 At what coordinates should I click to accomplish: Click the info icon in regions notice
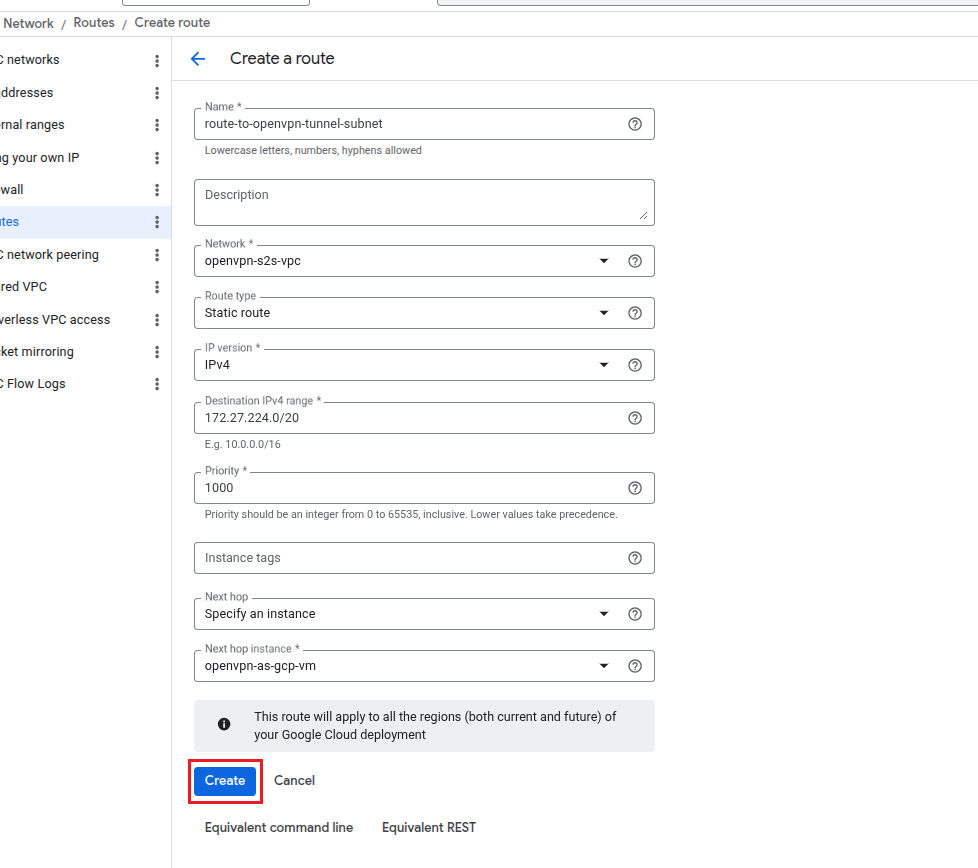[x=224, y=724]
